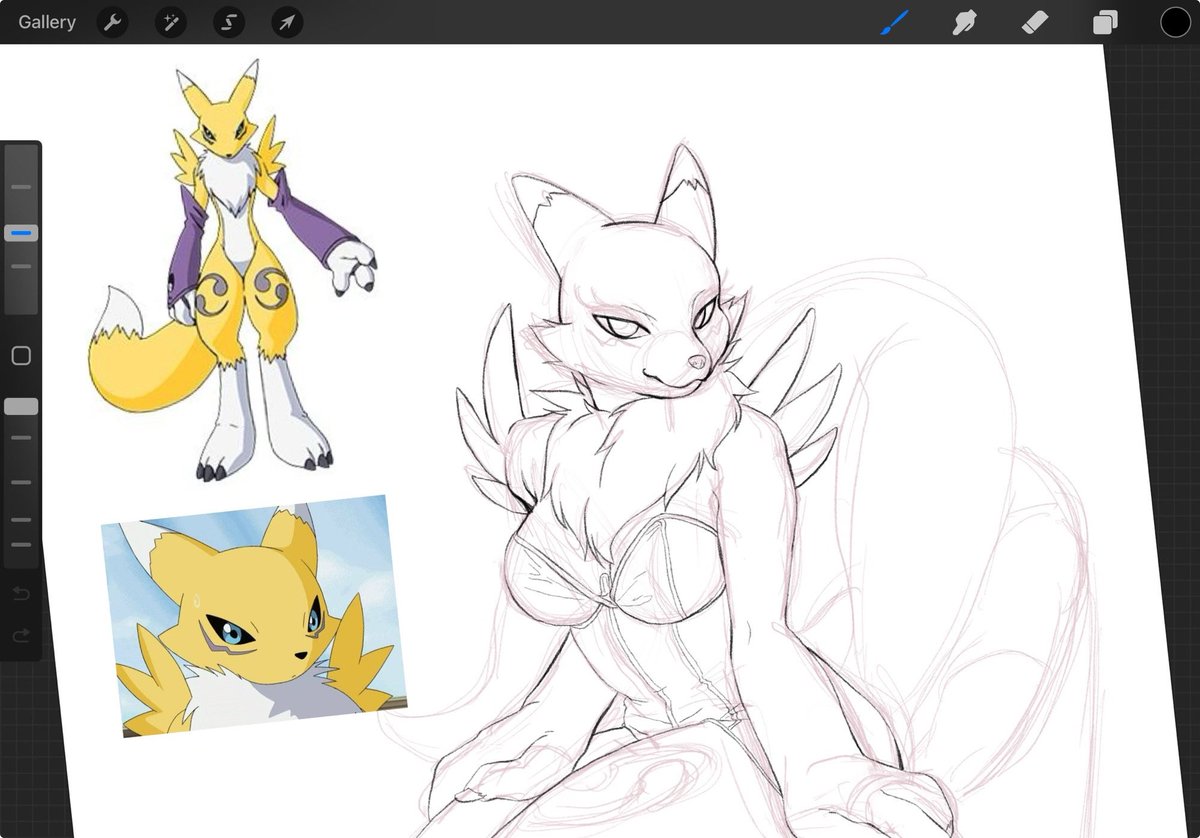
Task: Switch to the Eraser tool
Action: [1034, 22]
